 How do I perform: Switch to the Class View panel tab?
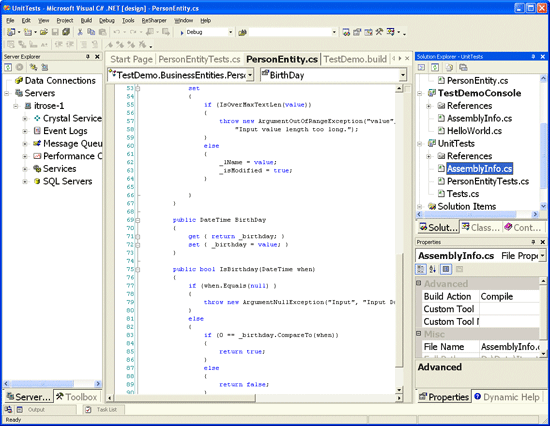pos(481,227)
